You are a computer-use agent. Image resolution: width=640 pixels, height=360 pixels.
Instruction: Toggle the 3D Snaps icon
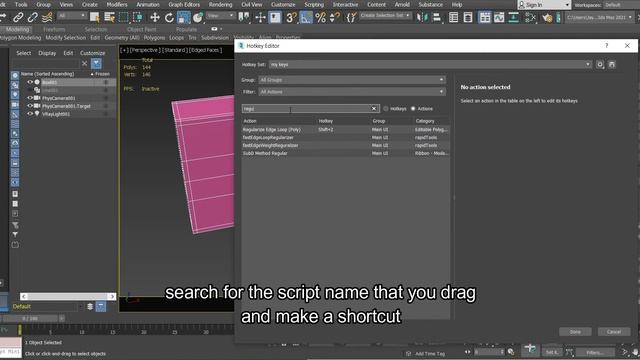(x=291, y=17)
